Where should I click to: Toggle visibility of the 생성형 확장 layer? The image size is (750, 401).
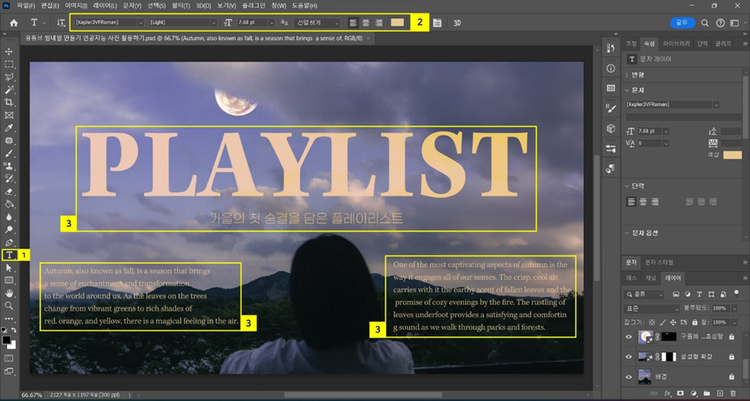(629, 356)
